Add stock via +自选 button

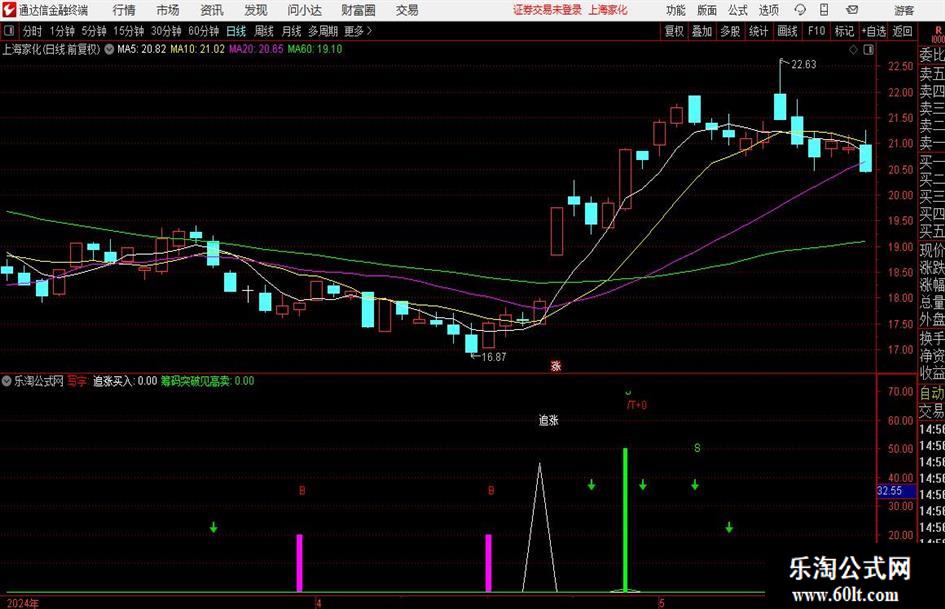(x=874, y=31)
